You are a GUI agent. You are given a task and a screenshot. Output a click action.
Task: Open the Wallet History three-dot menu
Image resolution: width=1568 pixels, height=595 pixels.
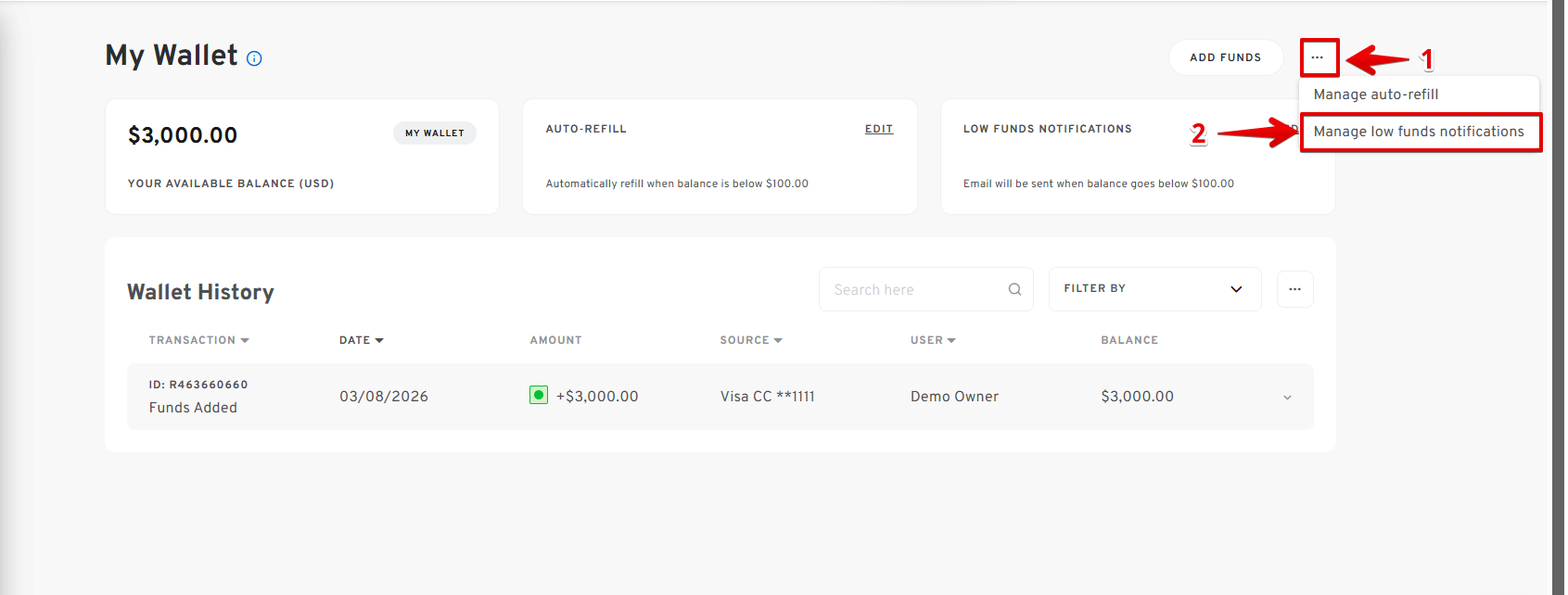(x=1294, y=289)
